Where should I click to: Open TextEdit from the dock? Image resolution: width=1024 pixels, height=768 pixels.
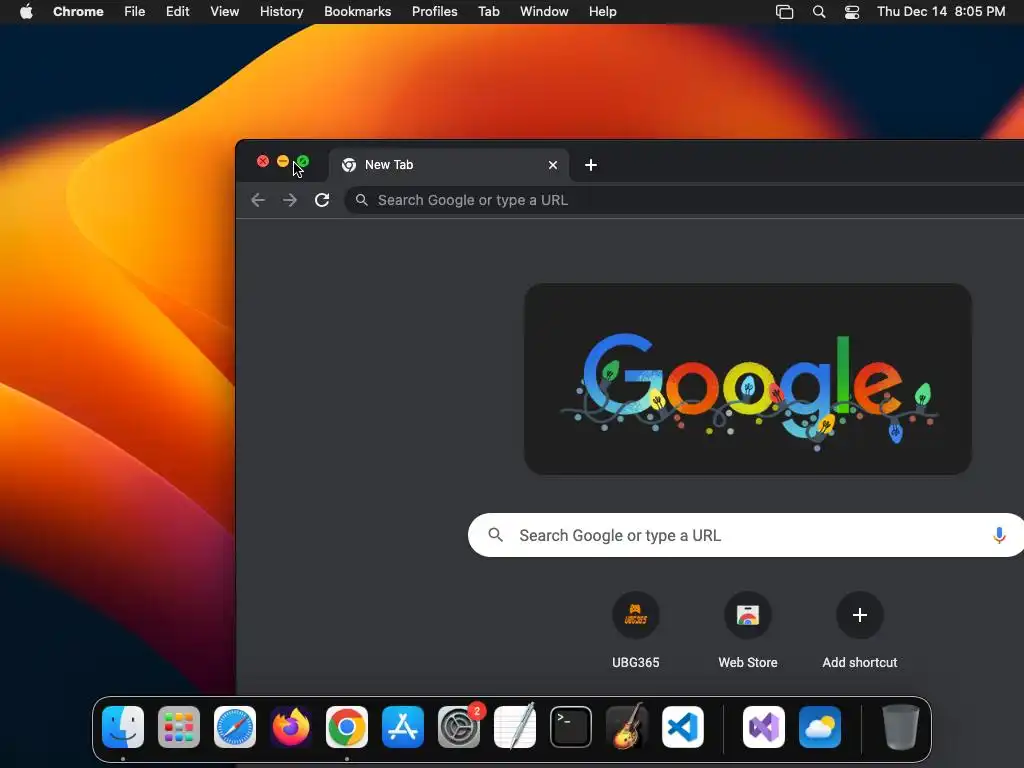[515, 727]
